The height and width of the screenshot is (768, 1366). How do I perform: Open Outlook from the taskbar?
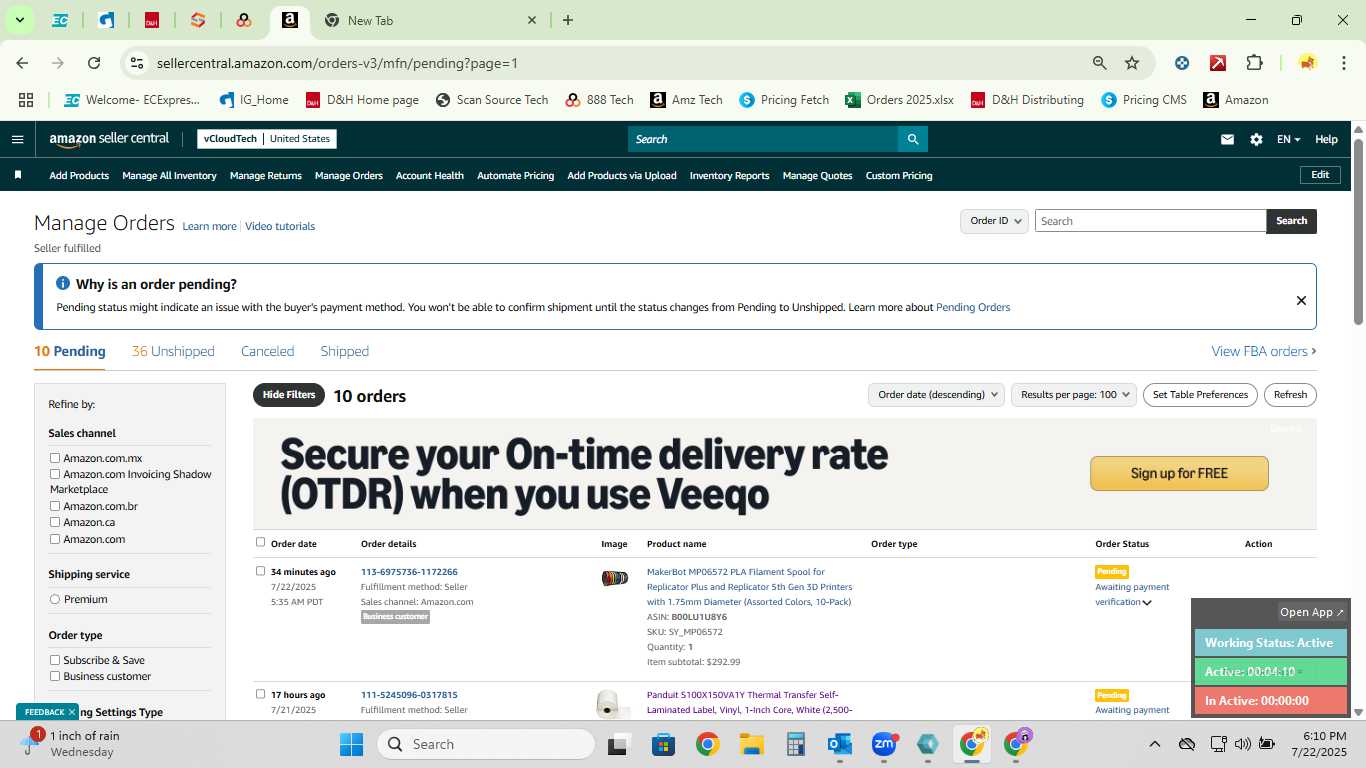[840, 744]
